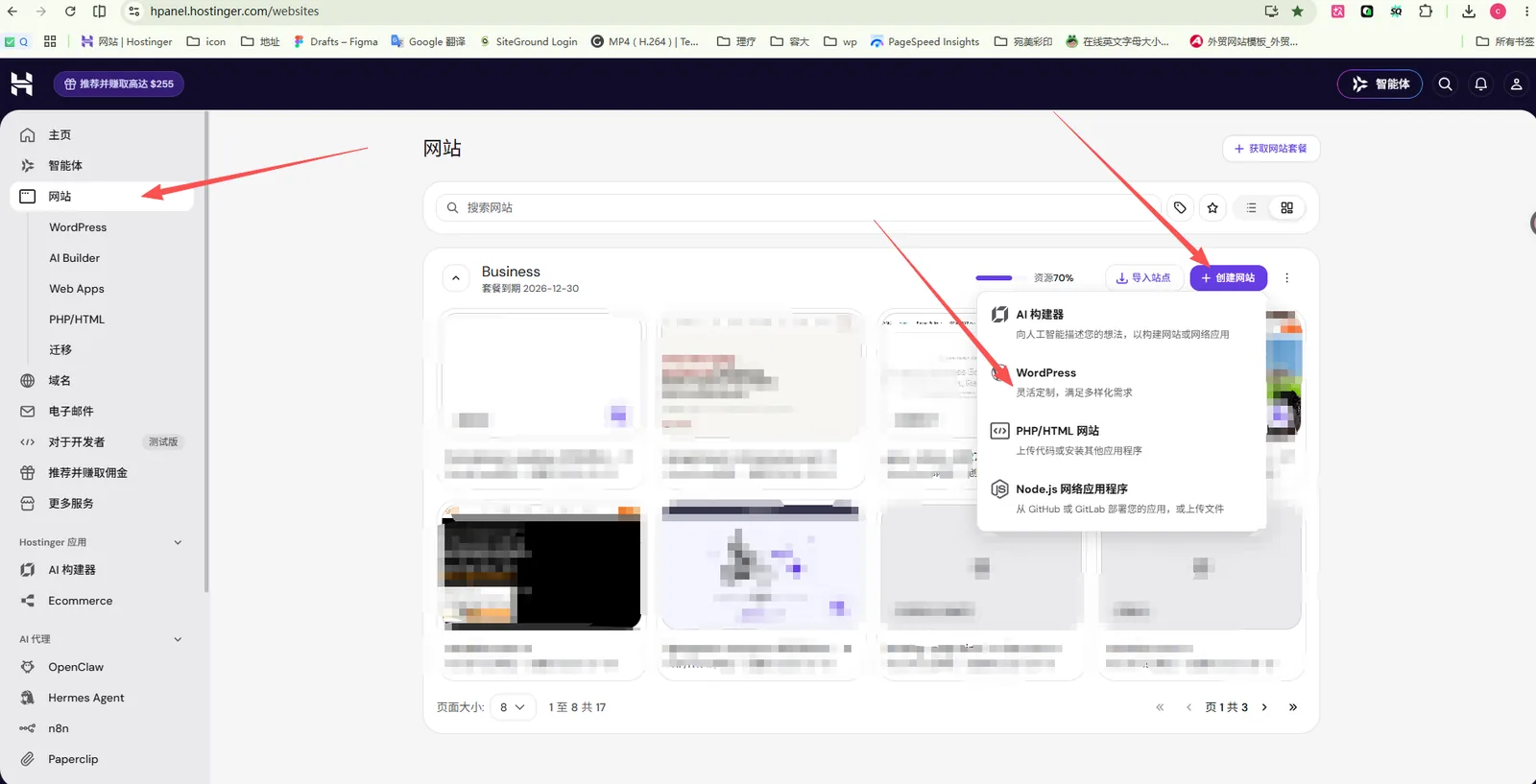Switch to grid view layout
This screenshot has width=1536, height=784.
[x=1286, y=207]
